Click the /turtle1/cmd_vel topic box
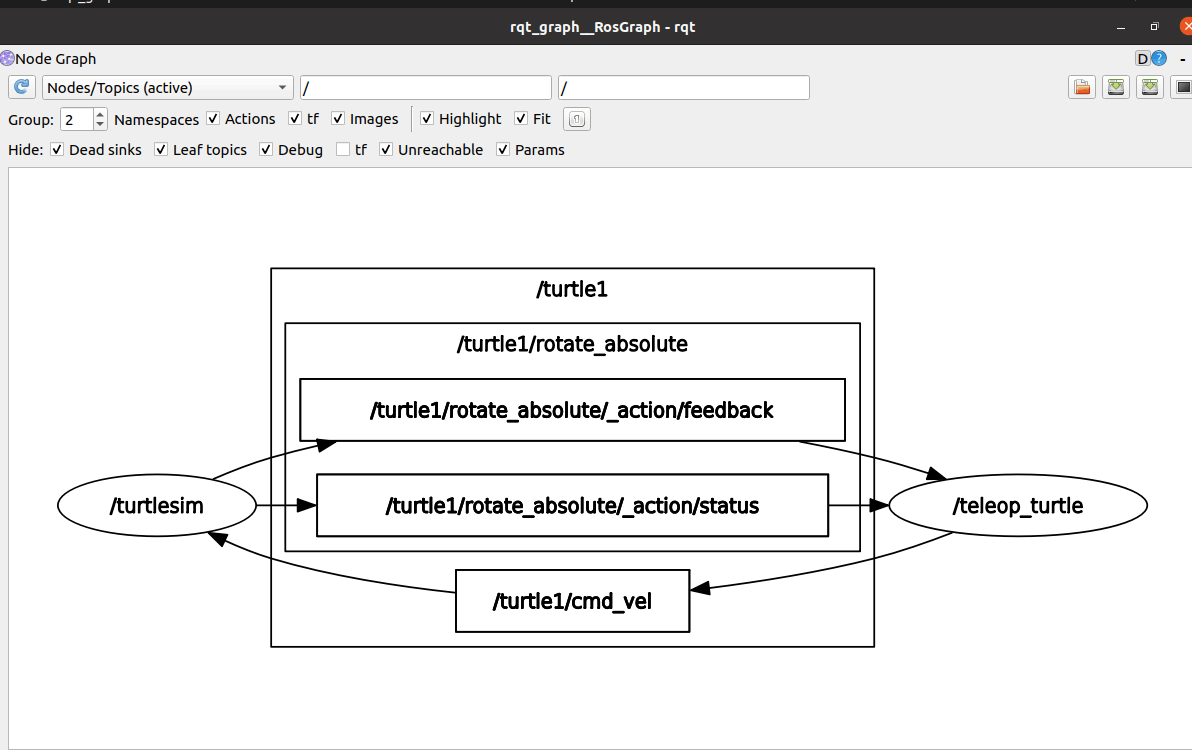1192x750 pixels. [x=572, y=601]
